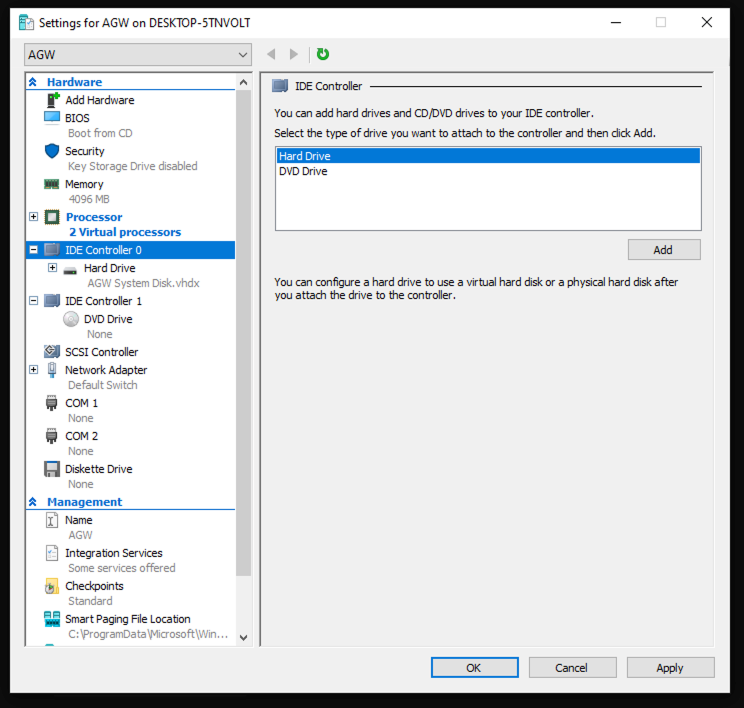Click the green refresh icon
The width and height of the screenshot is (744, 708).
[322, 54]
